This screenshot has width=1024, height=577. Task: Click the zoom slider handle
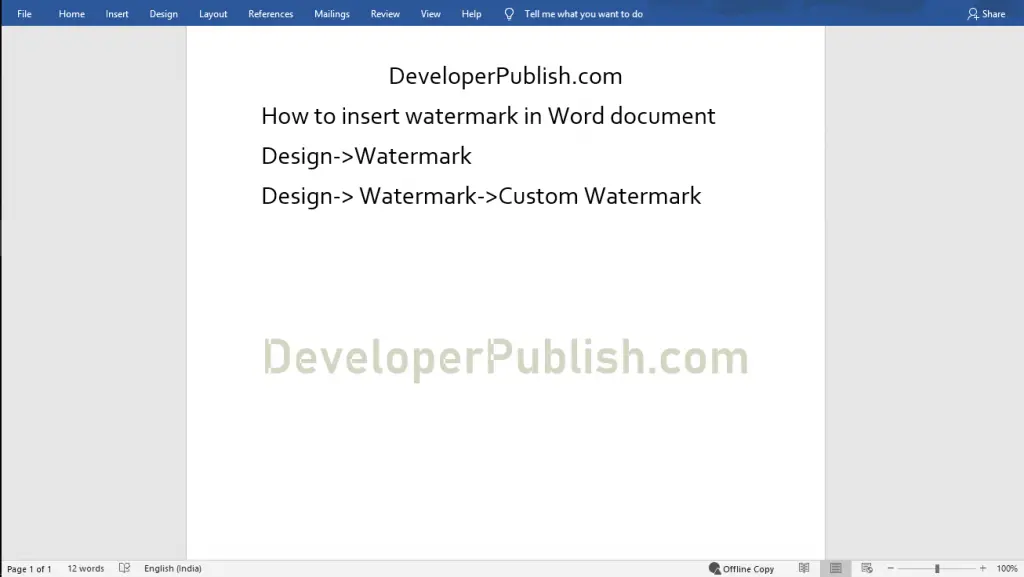coord(936,569)
